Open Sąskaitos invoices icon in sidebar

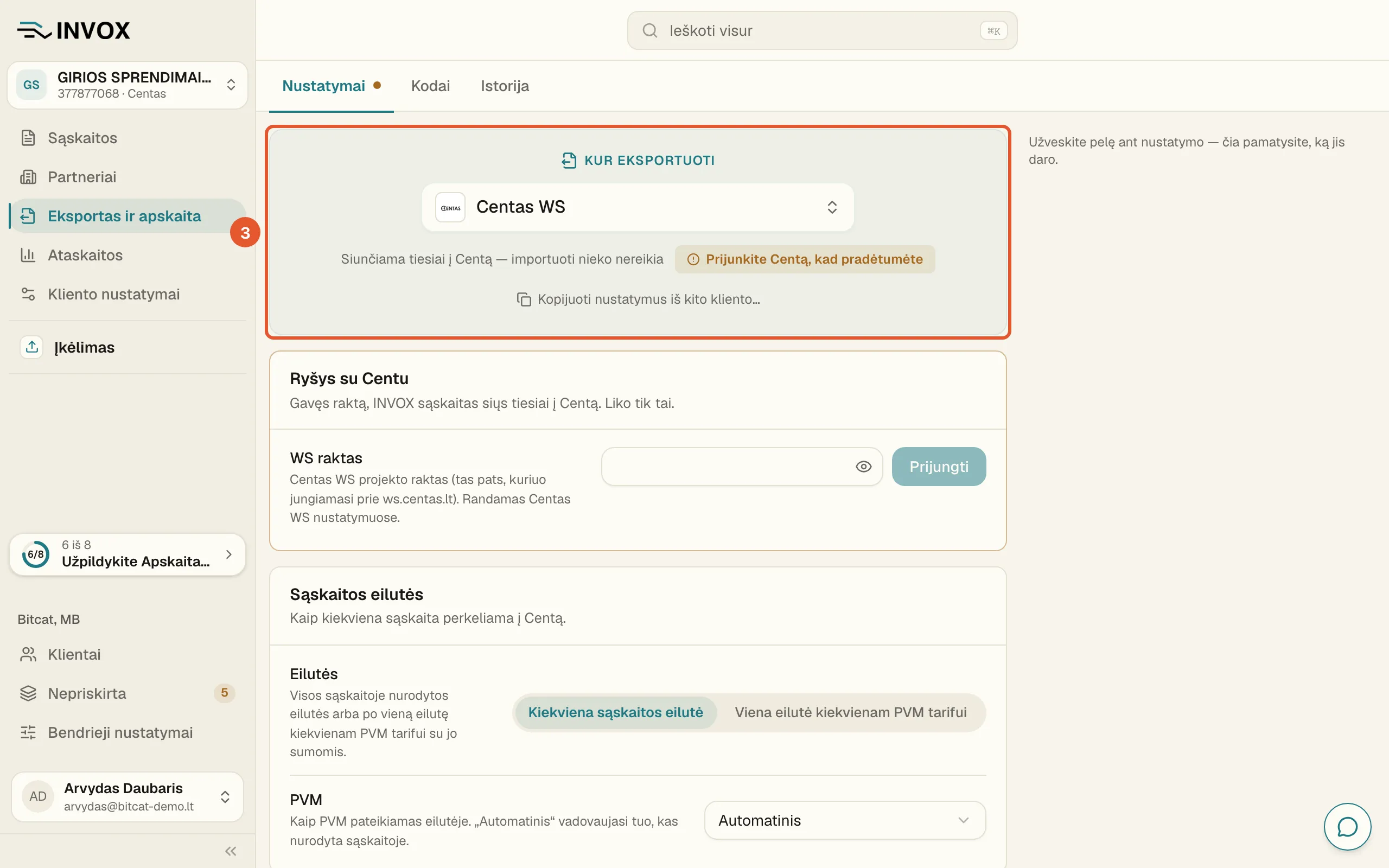pos(28,138)
